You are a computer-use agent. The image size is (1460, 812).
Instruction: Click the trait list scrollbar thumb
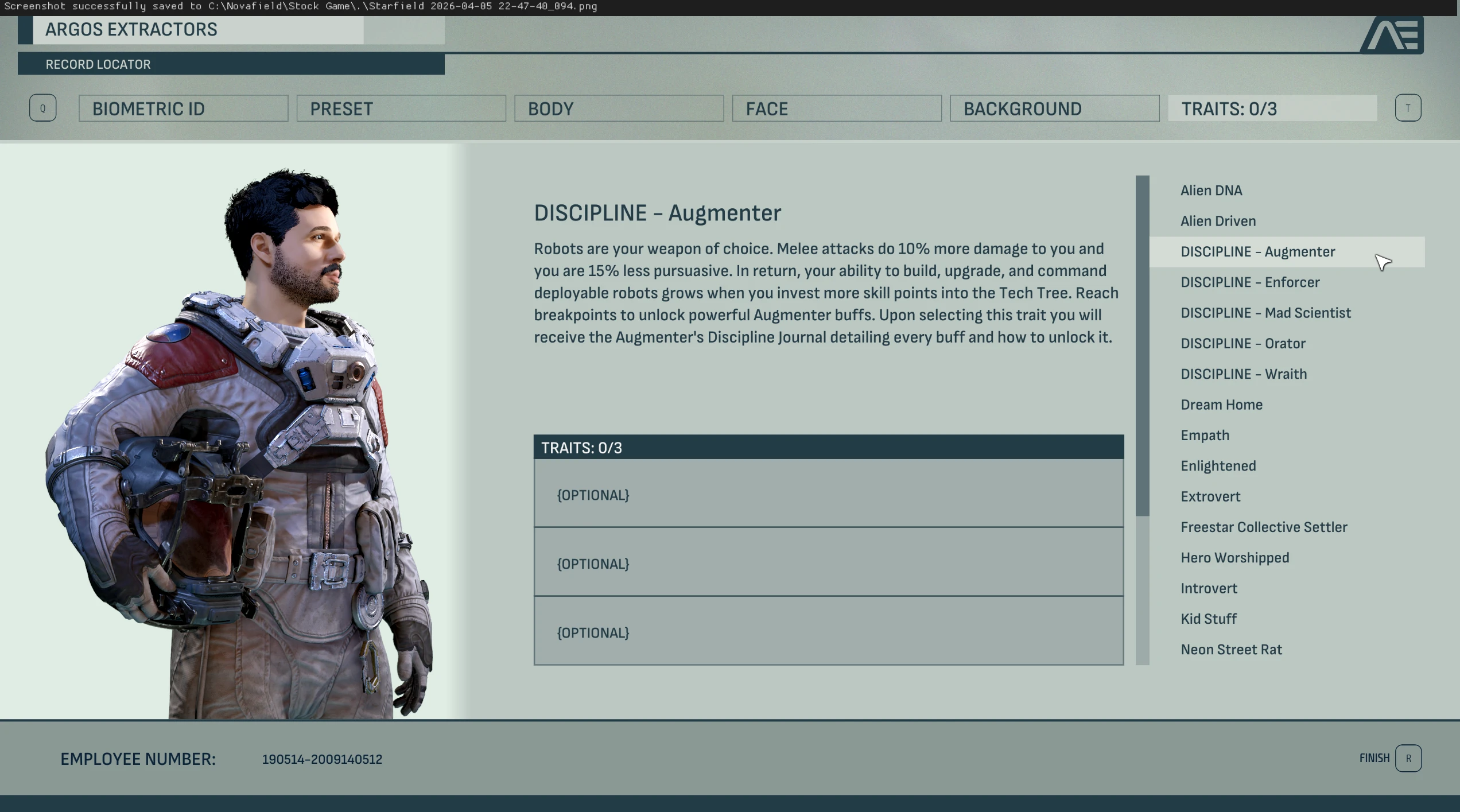coord(1142,345)
